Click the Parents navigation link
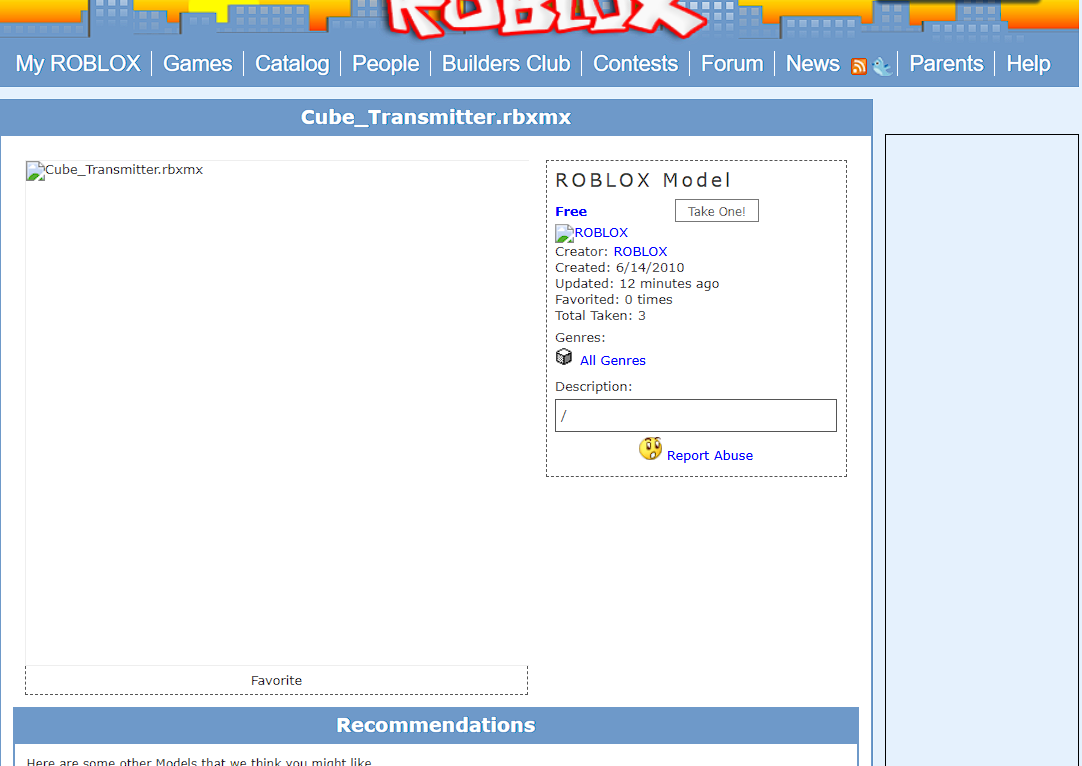 click(x=946, y=64)
